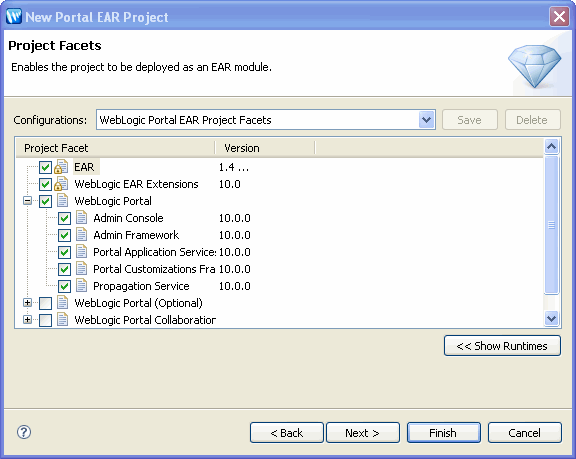
Task: Select the Portal Application Service row label
Action: tap(155, 252)
